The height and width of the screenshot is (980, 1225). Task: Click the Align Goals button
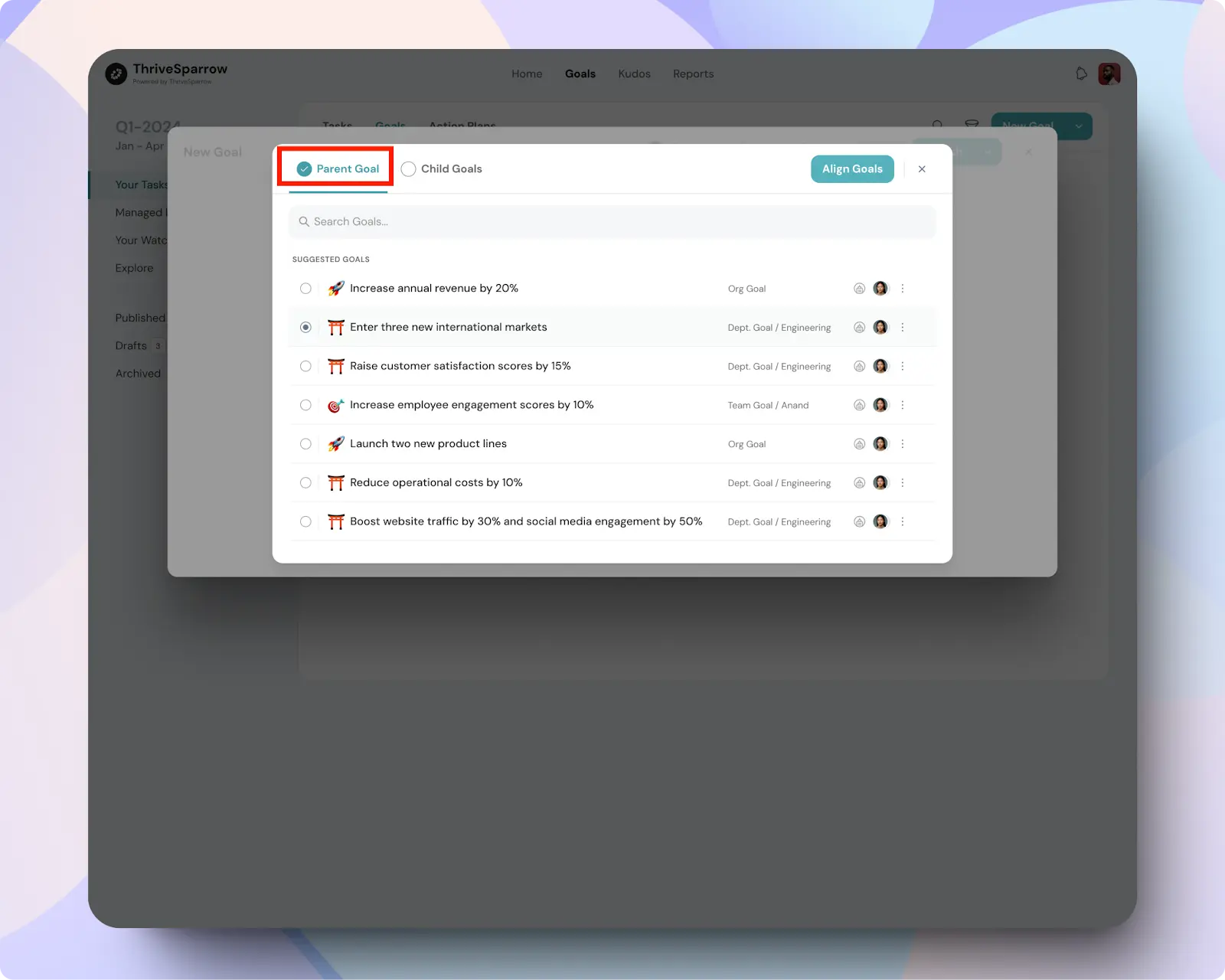852,169
